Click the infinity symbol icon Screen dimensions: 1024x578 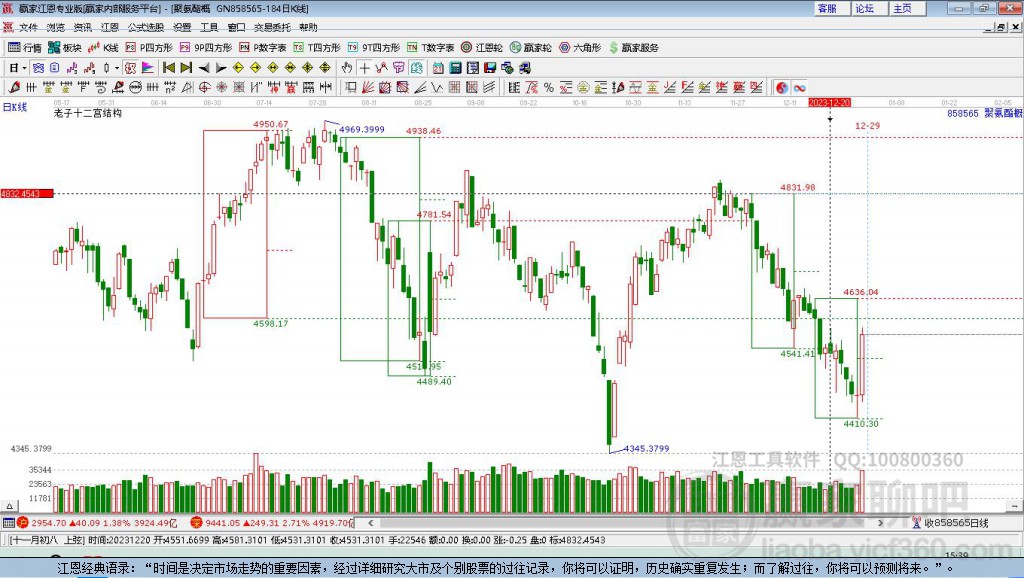[799, 88]
